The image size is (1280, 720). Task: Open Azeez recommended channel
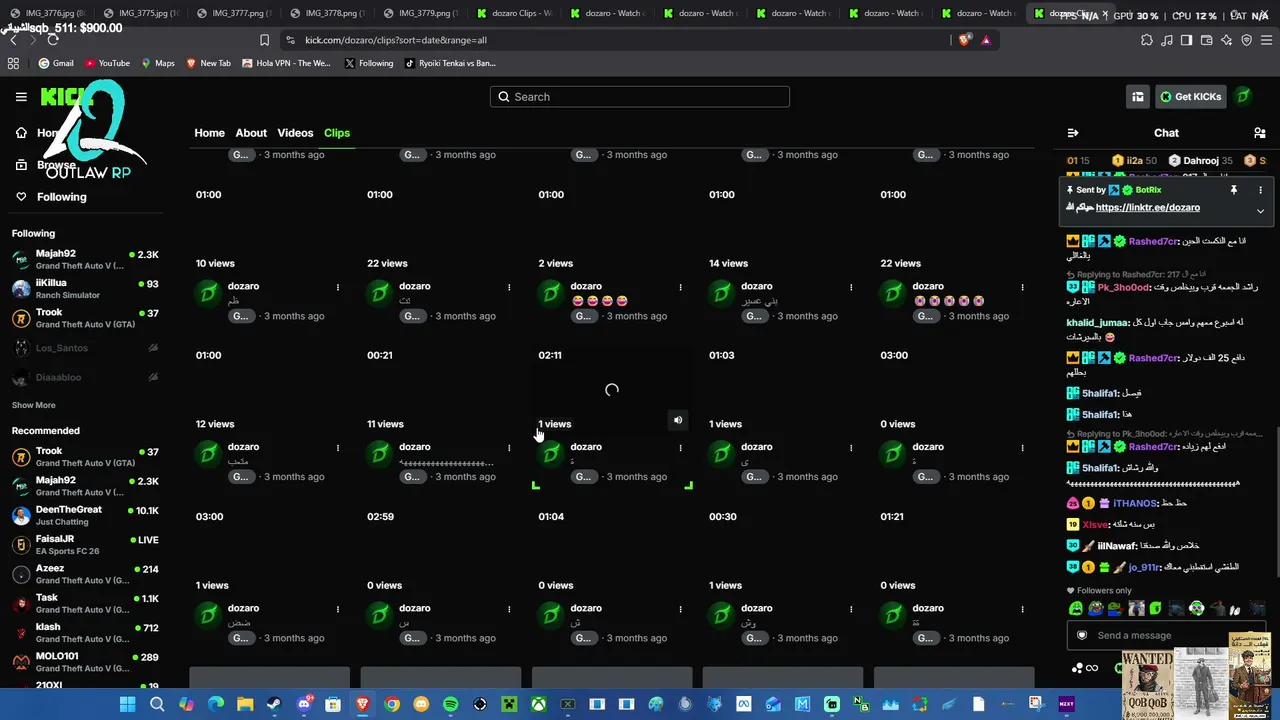coord(85,575)
